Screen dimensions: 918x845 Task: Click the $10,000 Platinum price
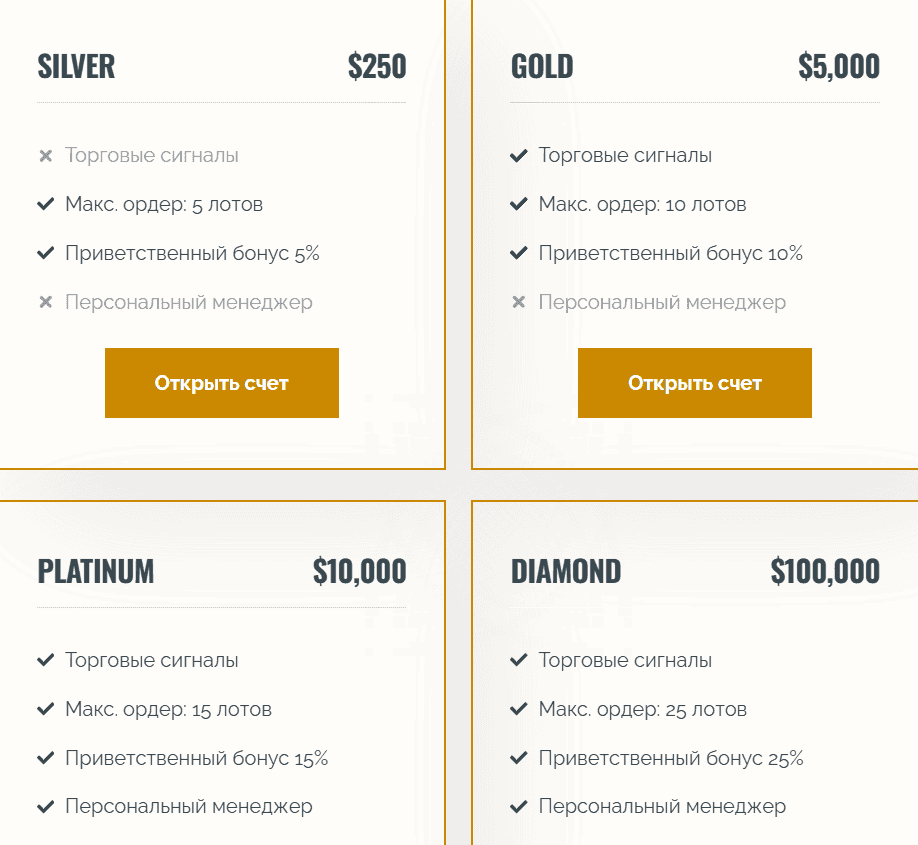(x=359, y=572)
